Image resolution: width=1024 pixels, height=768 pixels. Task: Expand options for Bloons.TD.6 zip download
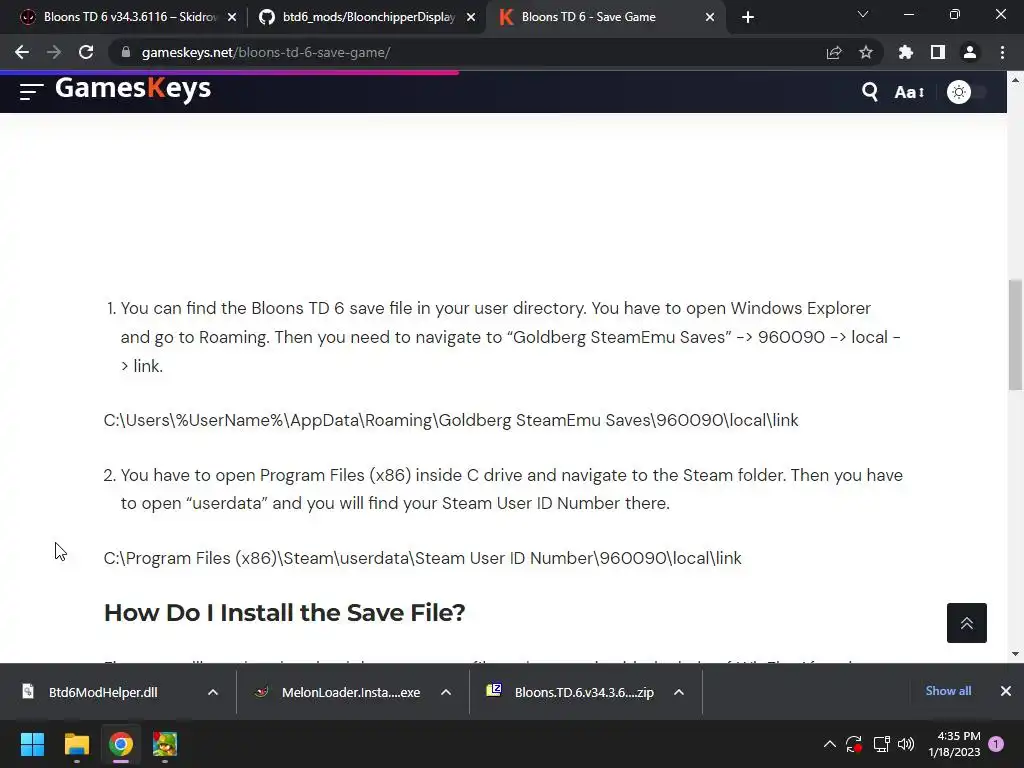coord(679,692)
